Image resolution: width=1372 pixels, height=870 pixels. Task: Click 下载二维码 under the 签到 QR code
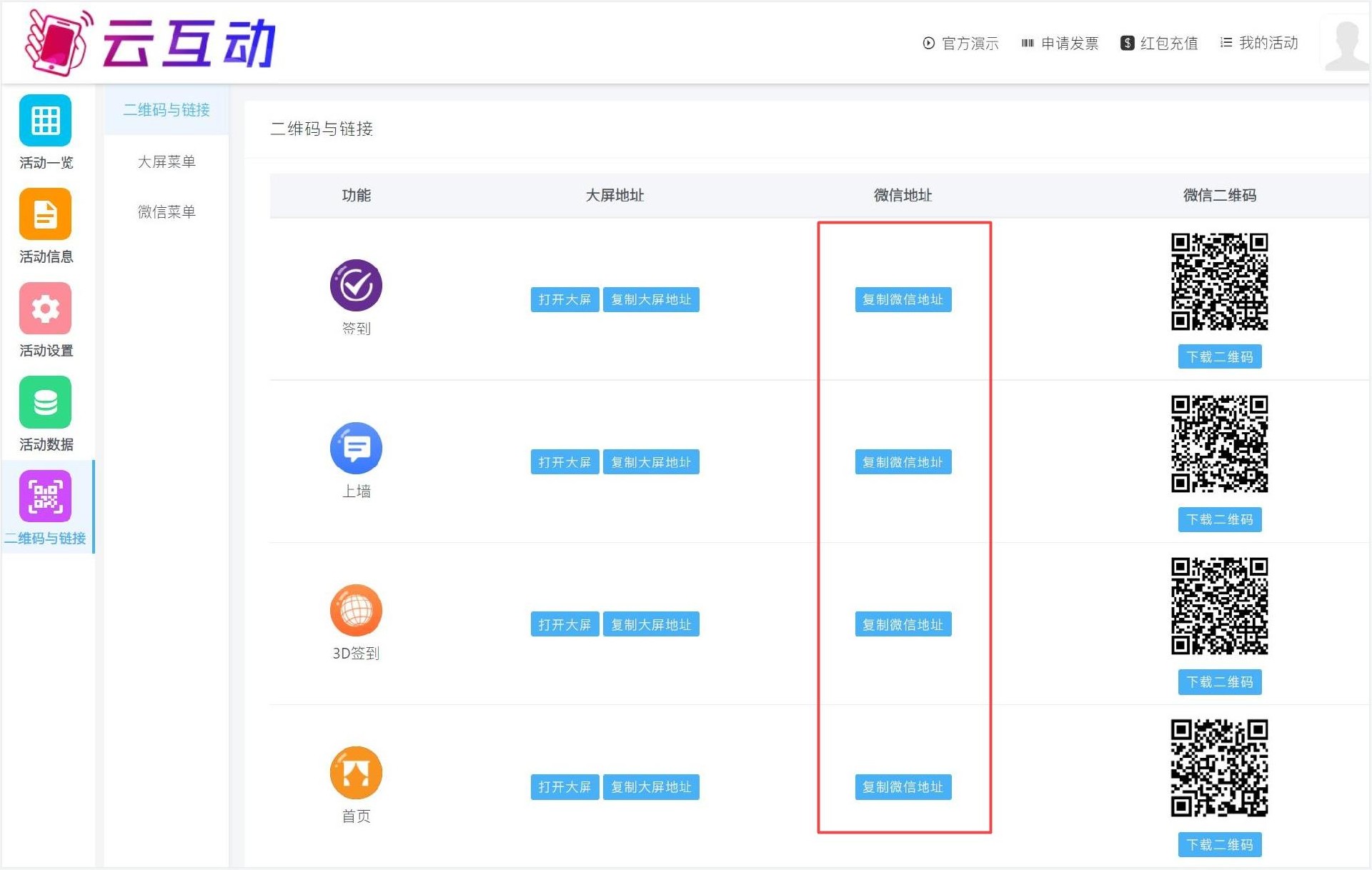click(x=1220, y=356)
